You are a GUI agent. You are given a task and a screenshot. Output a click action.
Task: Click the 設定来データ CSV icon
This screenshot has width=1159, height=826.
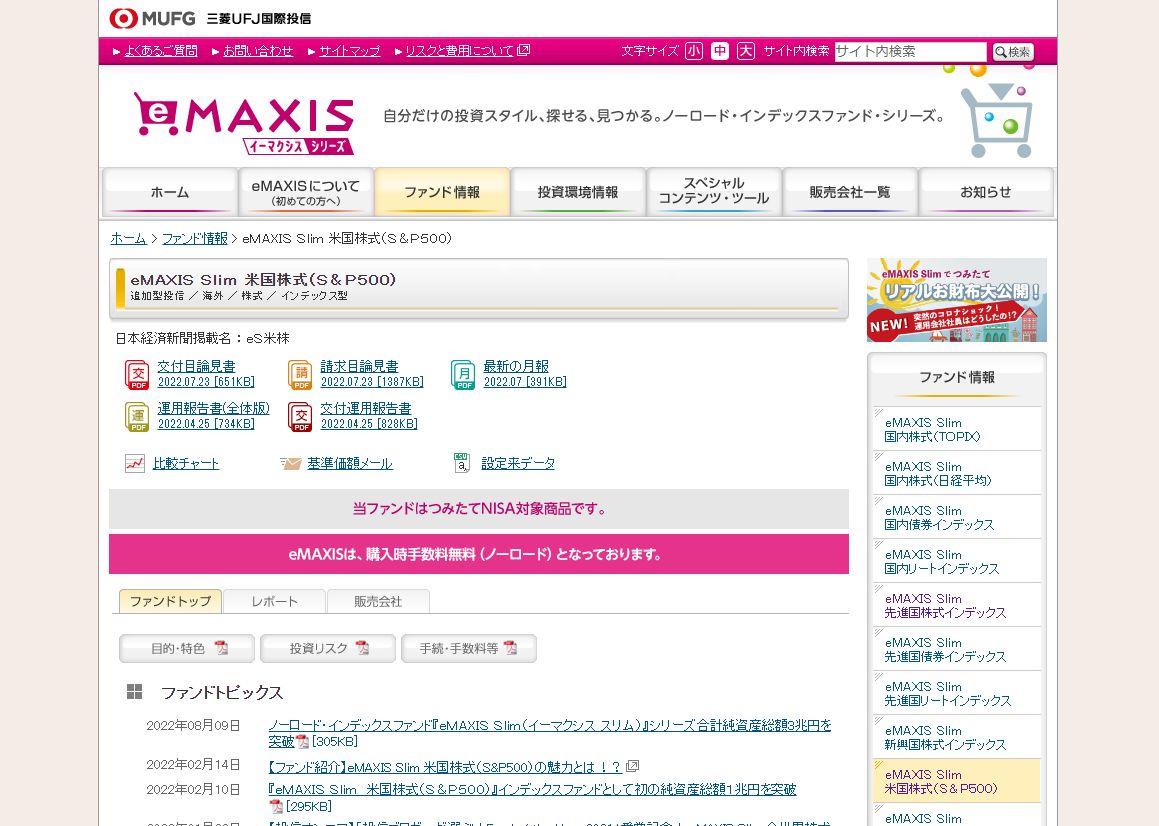pos(461,463)
